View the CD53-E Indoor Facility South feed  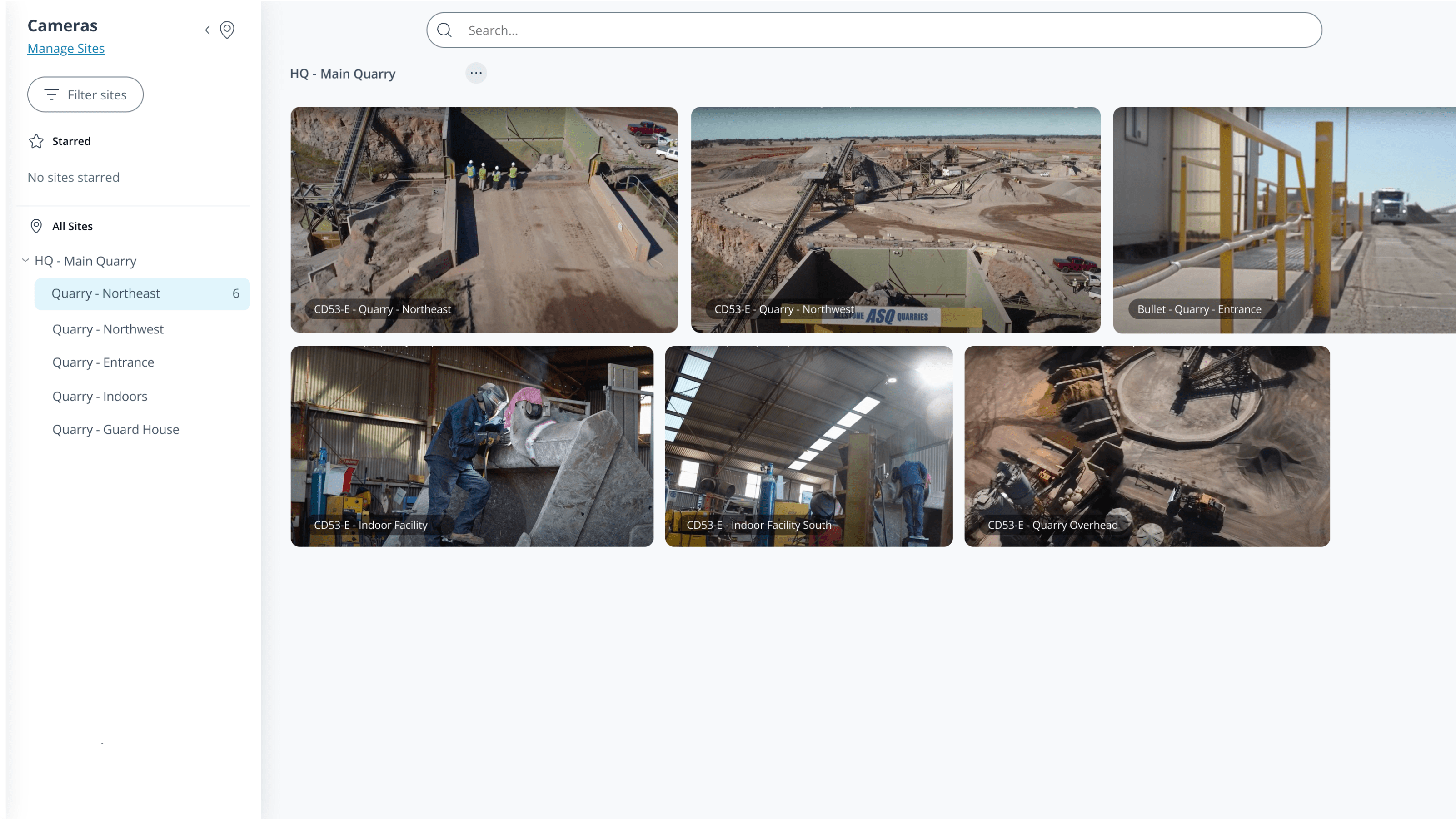(x=809, y=446)
